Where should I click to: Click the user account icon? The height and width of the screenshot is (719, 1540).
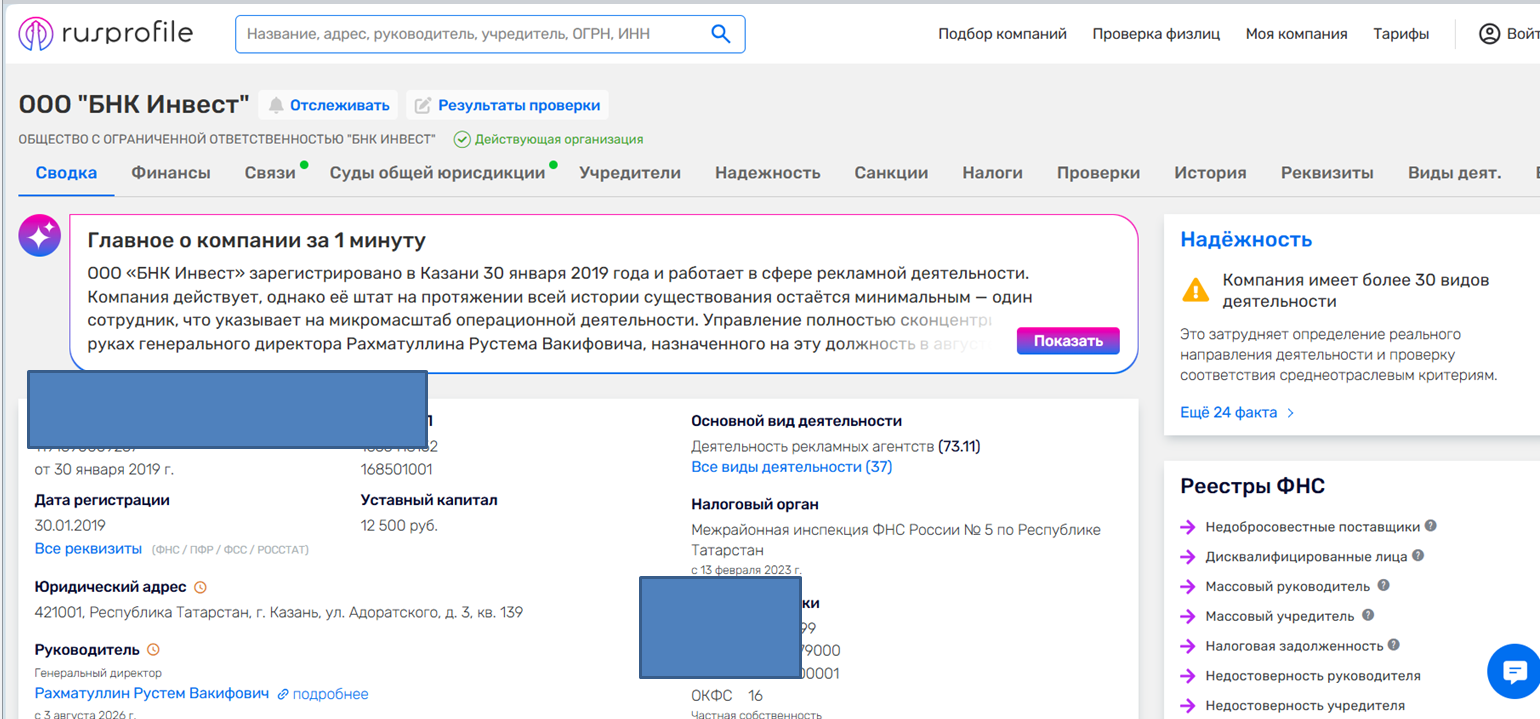click(1489, 34)
